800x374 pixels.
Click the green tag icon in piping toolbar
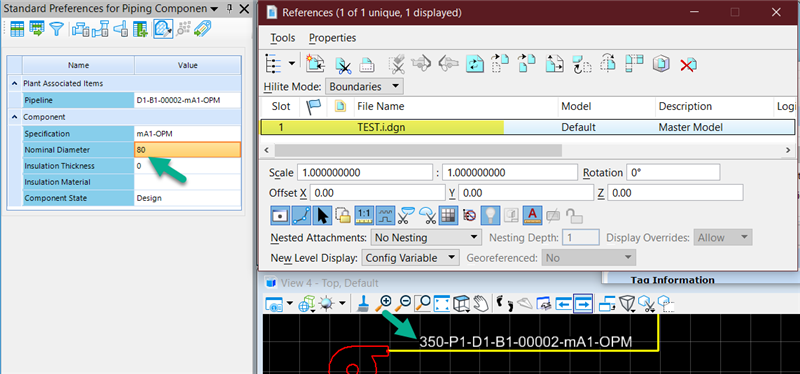tap(203, 29)
